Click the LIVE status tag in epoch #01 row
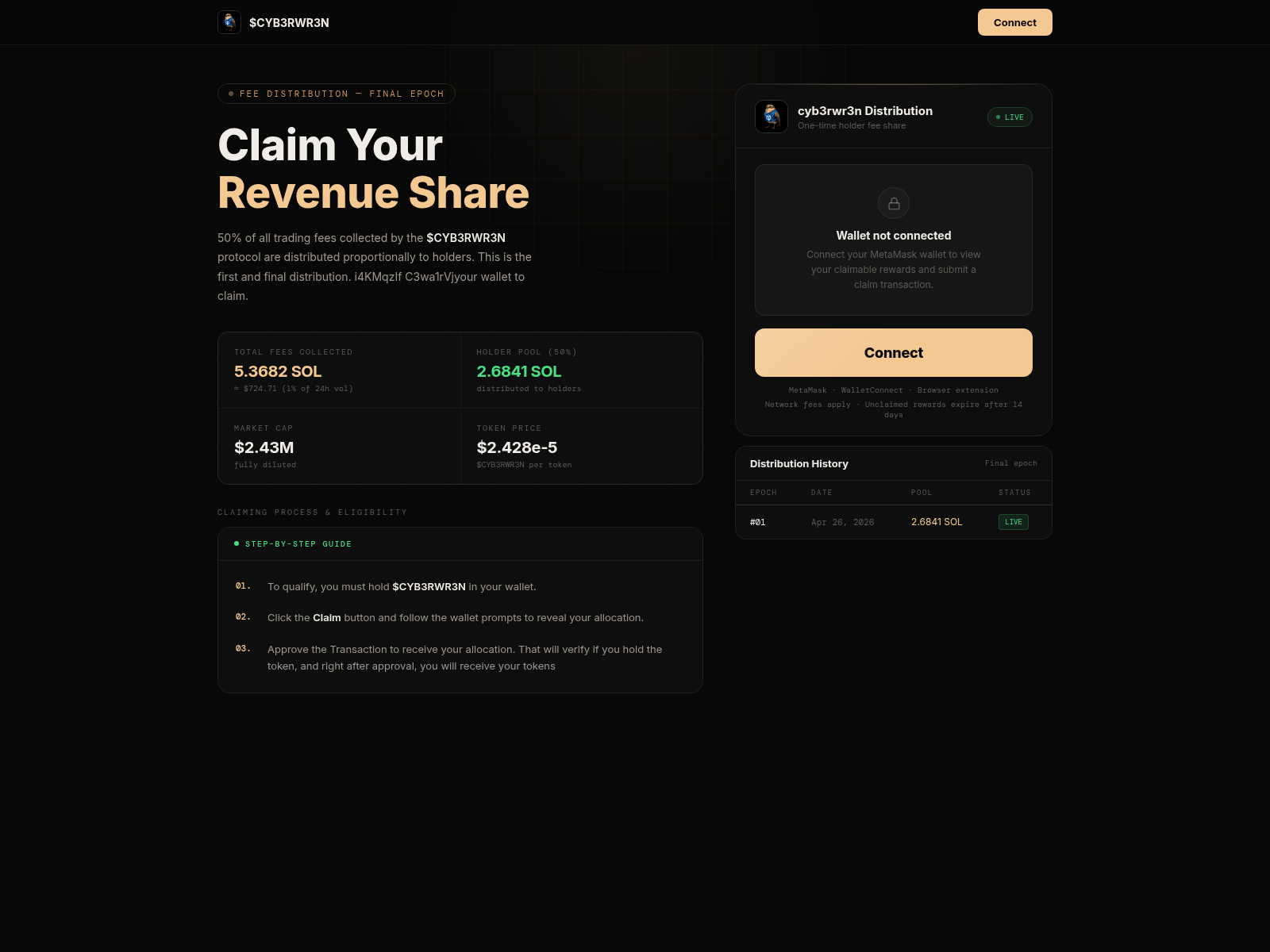The height and width of the screenshot is (952, 1270). (x=1014, y=522)
